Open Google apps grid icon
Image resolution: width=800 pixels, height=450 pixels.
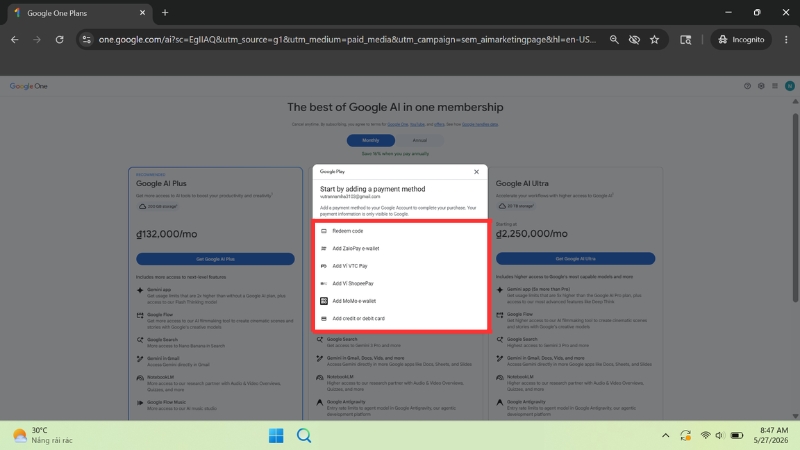pos(774,86)
